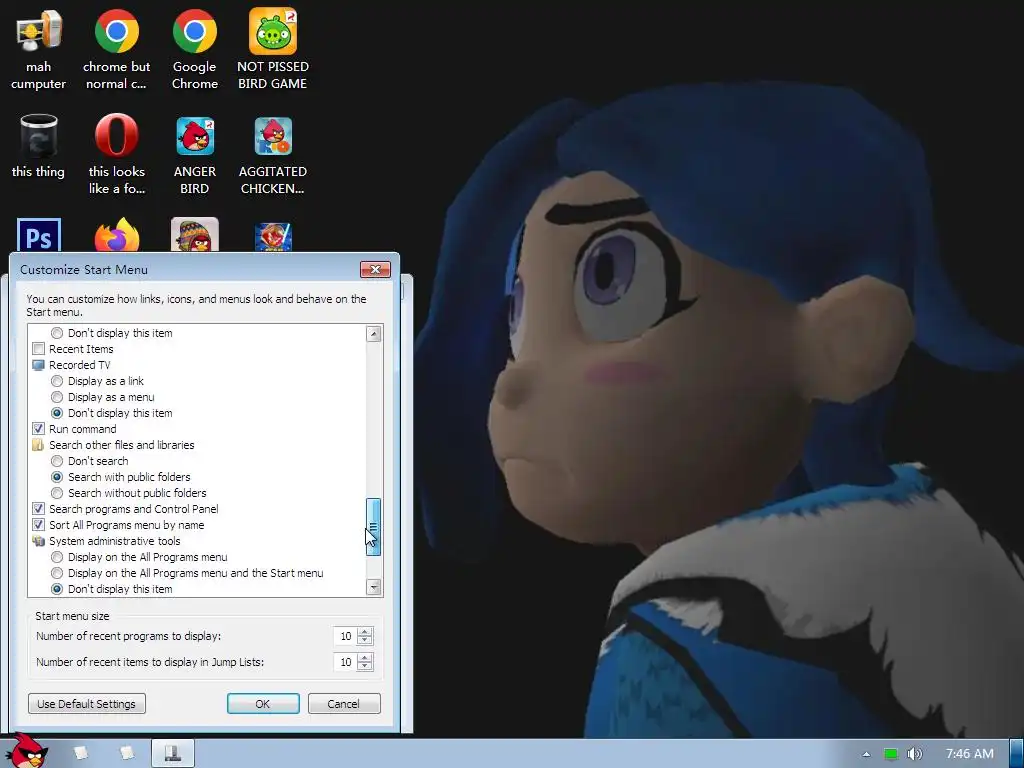Launch the Google Chrome desktop shortcut

click(195, 50)
